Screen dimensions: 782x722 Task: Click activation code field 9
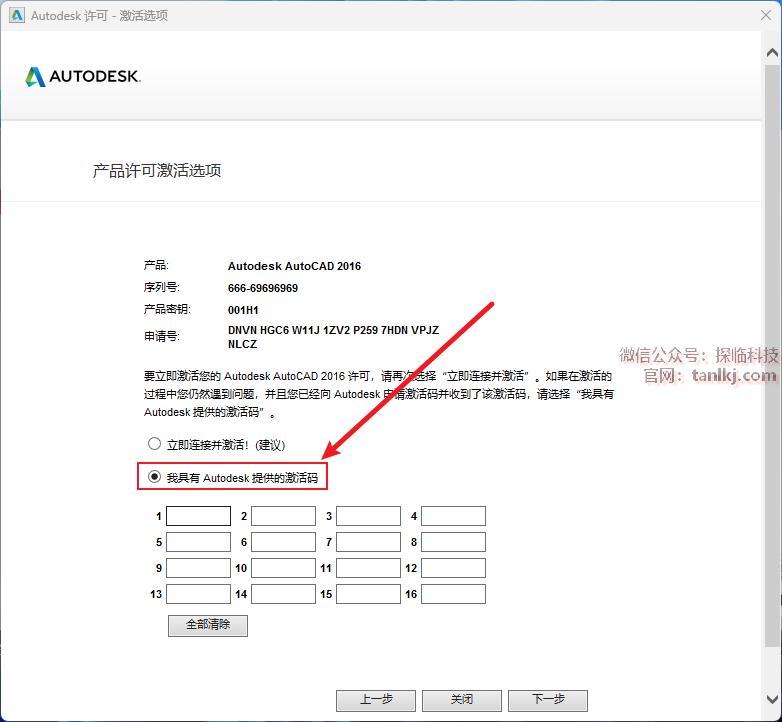point(198,568)
